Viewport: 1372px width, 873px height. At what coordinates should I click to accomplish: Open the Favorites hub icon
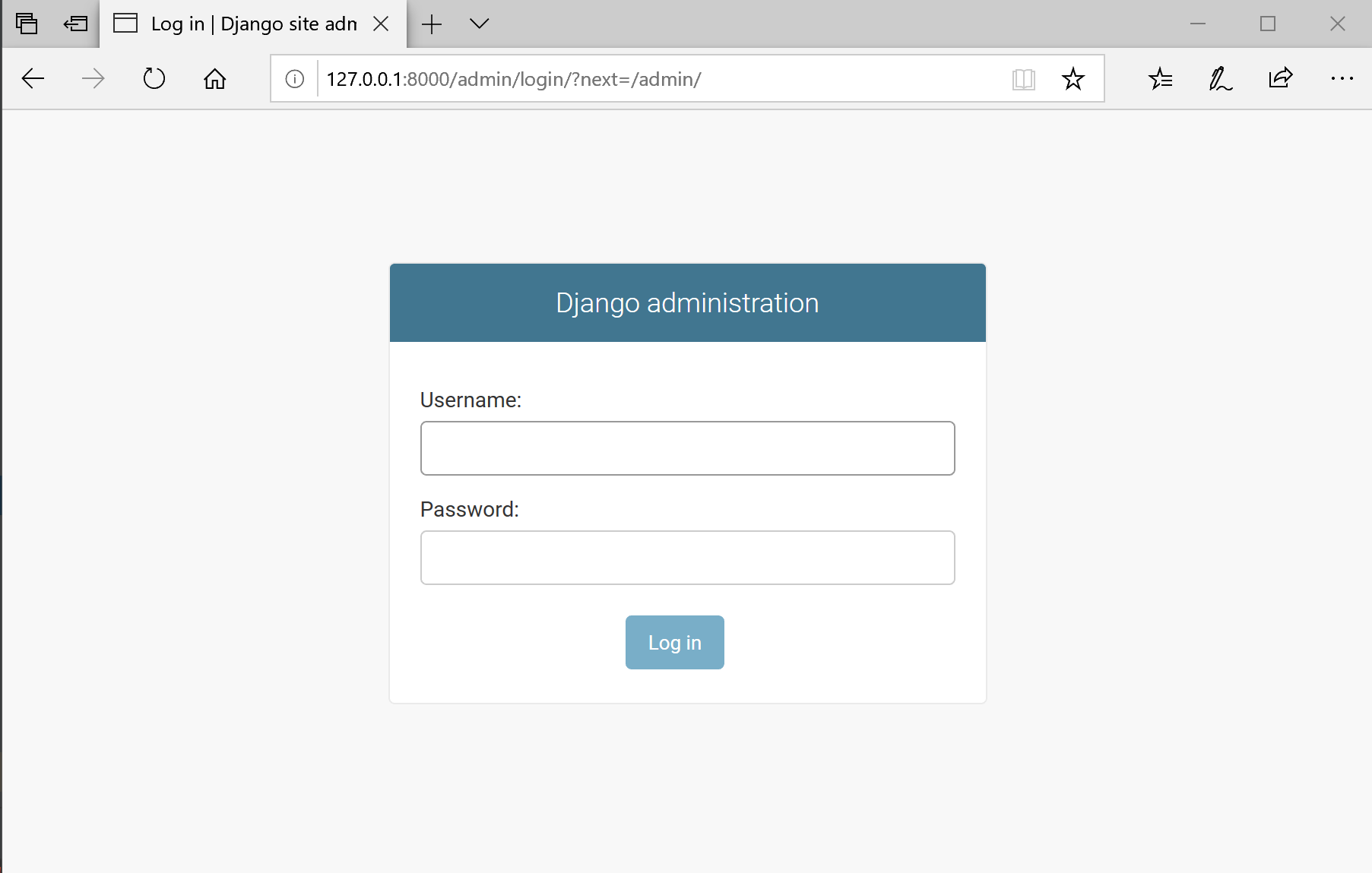(1161, 79)
